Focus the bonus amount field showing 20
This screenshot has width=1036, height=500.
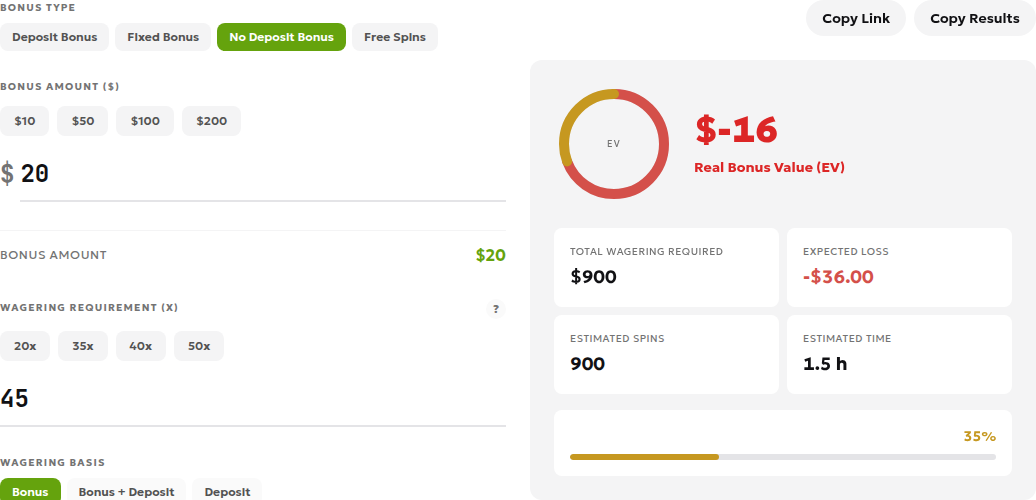click(x=263, y=174)
